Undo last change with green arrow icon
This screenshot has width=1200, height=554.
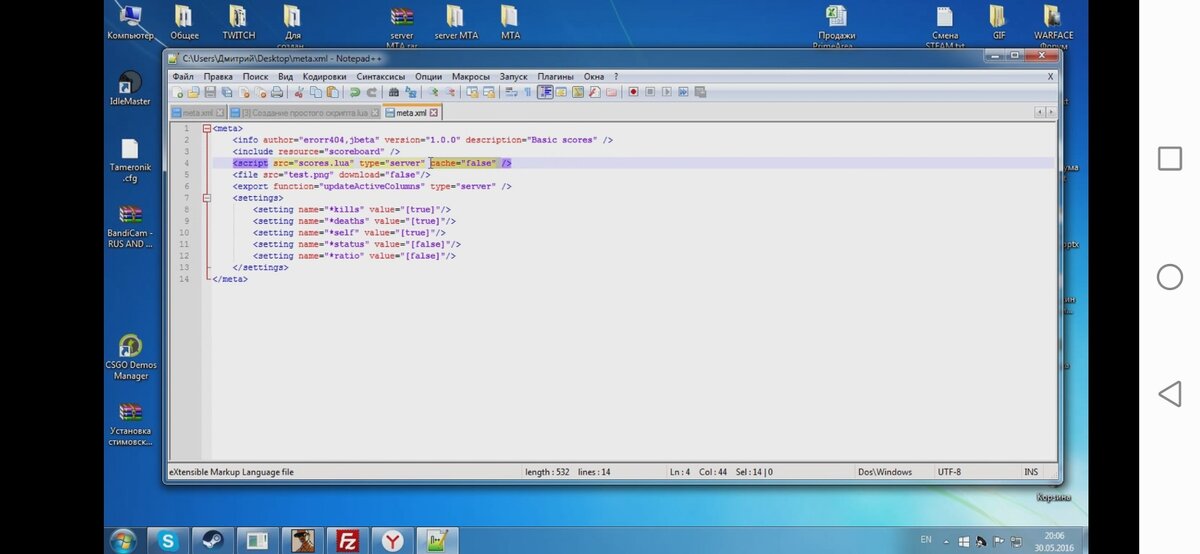click(355, 92)
